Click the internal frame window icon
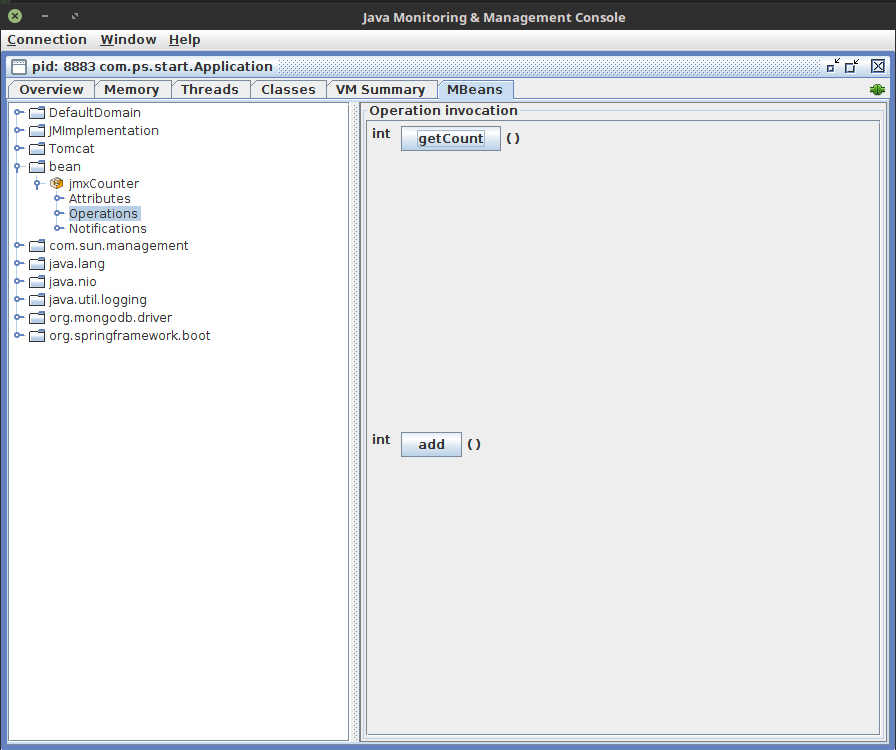The height and width of the screenshot is (750, 896). pos(19,67)
